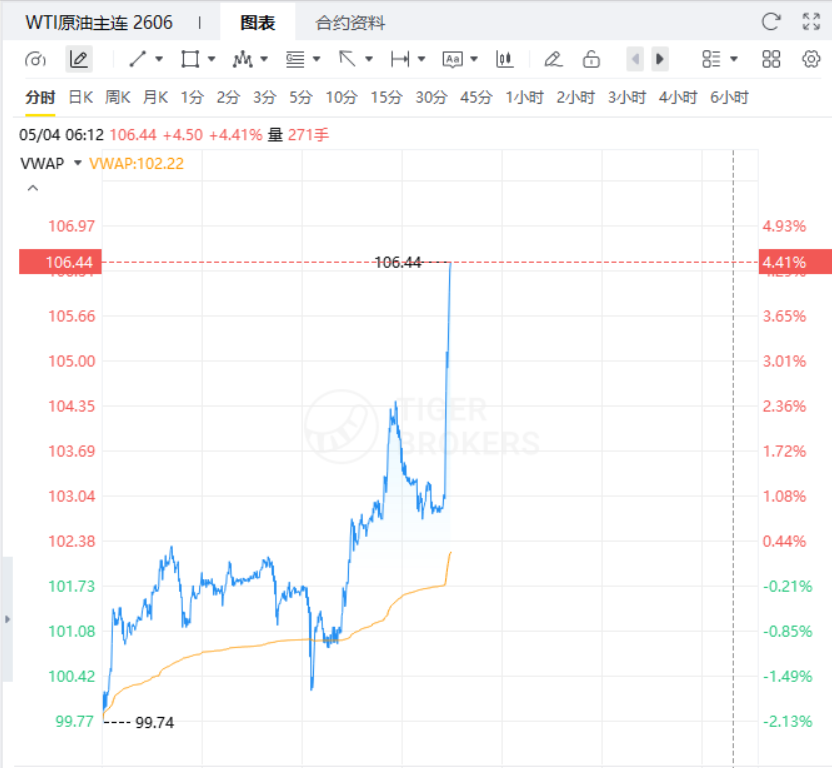Select the 10分 interval
The height and width of the screenshot is (768, 832).
341,98
